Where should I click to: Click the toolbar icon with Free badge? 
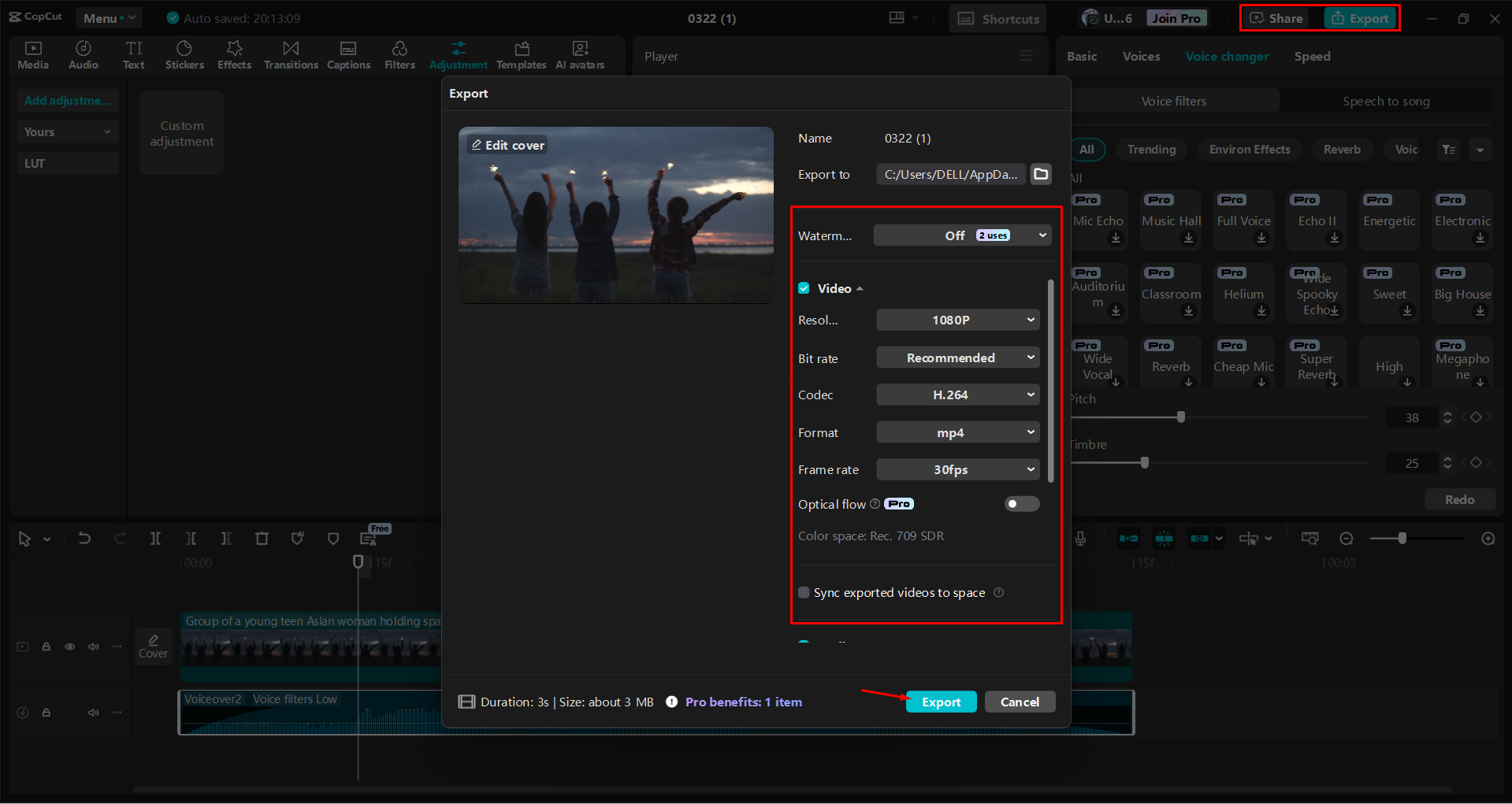[369, 539]
